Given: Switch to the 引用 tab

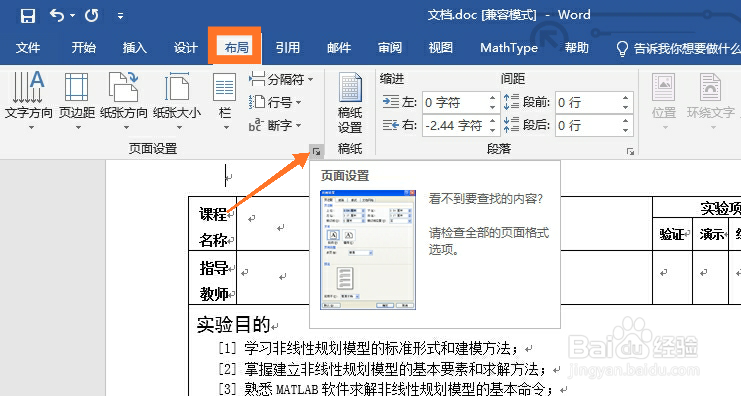Looking at the screenshot, I should pos(287,48).
